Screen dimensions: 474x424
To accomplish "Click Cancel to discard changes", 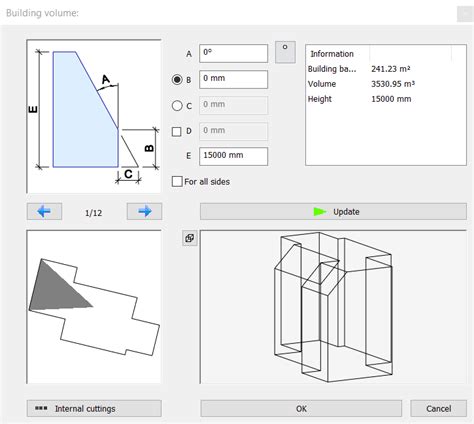I will point(439,409).
